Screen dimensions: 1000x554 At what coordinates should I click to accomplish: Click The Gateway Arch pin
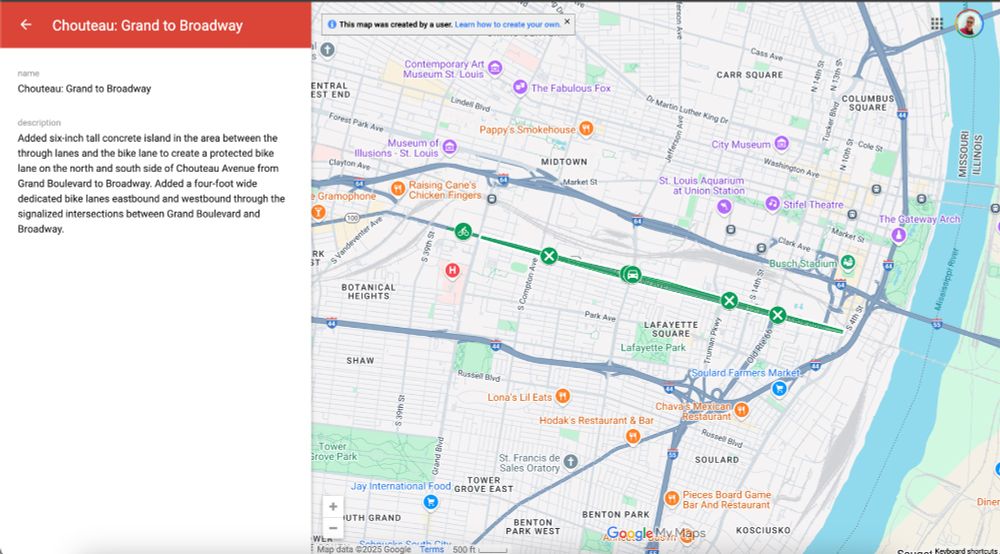[x=899, y=235]
